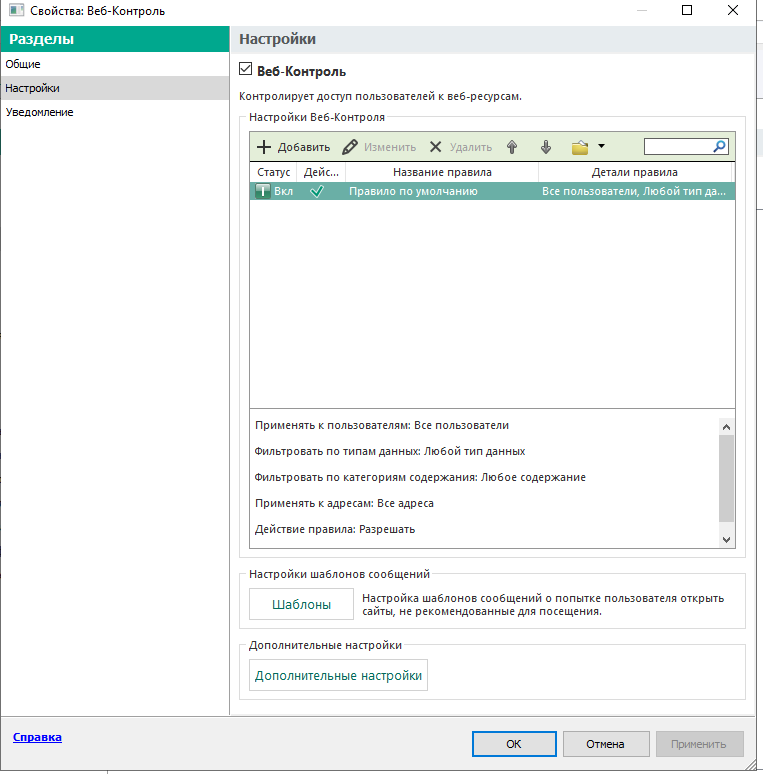Image resolution: width=763 pixels, height=774 pixels.
Task: Open the Справка help link
Action: [x=38, y=737]
